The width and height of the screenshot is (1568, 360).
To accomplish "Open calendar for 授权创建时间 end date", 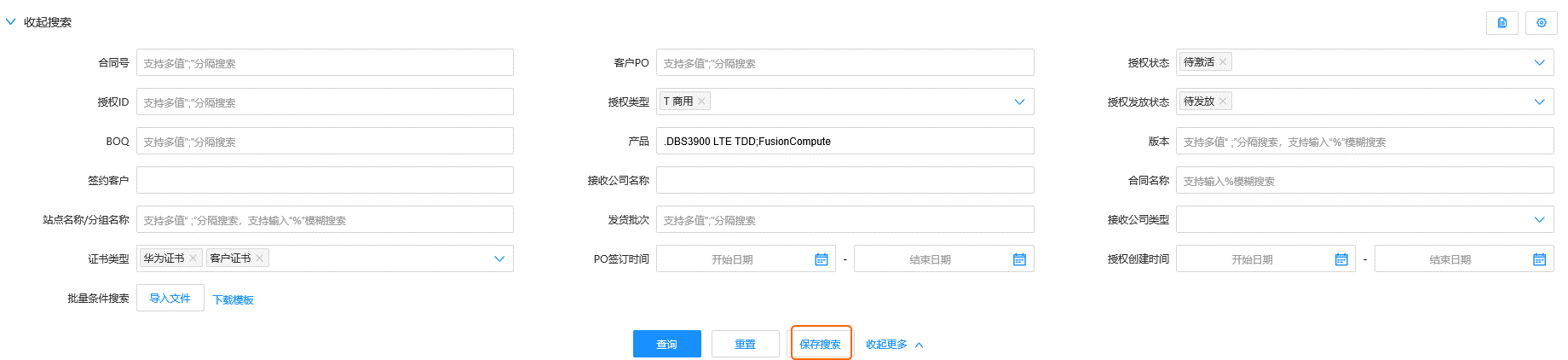I will (1539, 259).
